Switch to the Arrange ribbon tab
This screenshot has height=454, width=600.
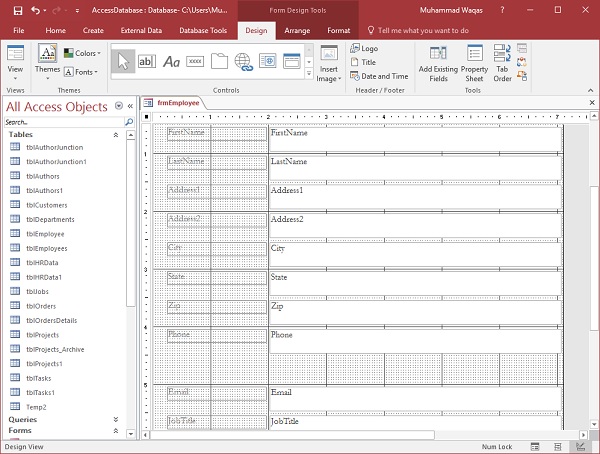(x=297, y=31)
